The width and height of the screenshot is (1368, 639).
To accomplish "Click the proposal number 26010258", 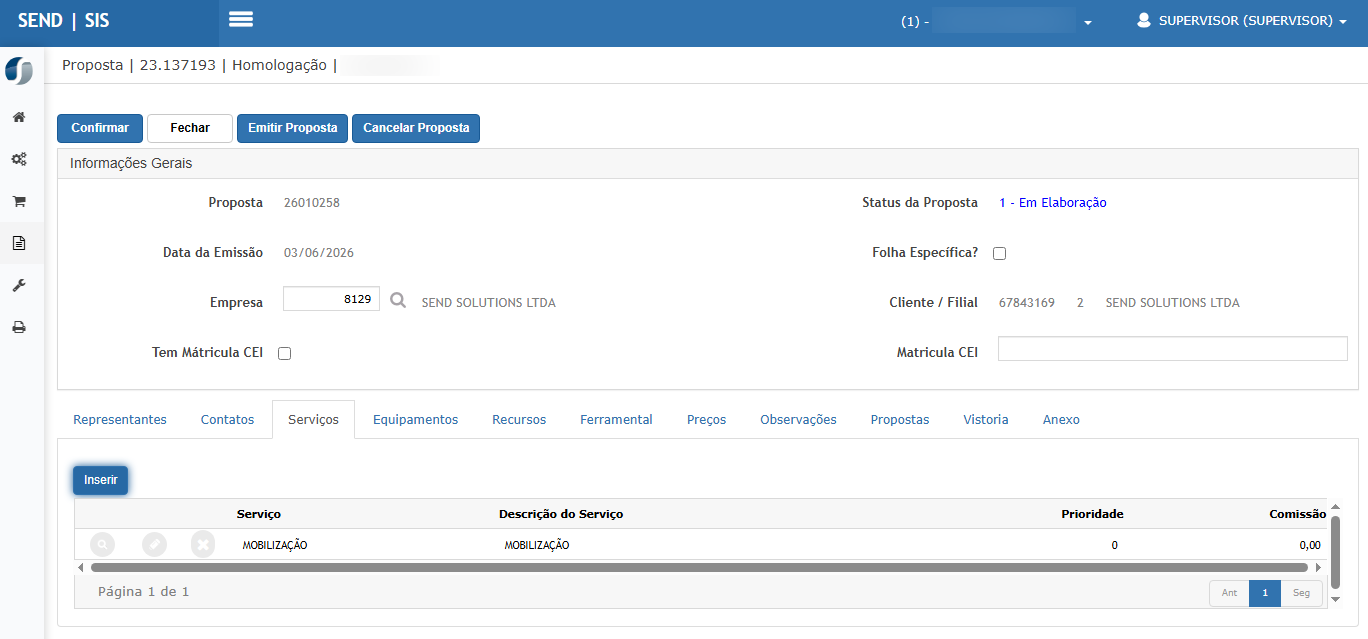I will click(x=312, y=202).
